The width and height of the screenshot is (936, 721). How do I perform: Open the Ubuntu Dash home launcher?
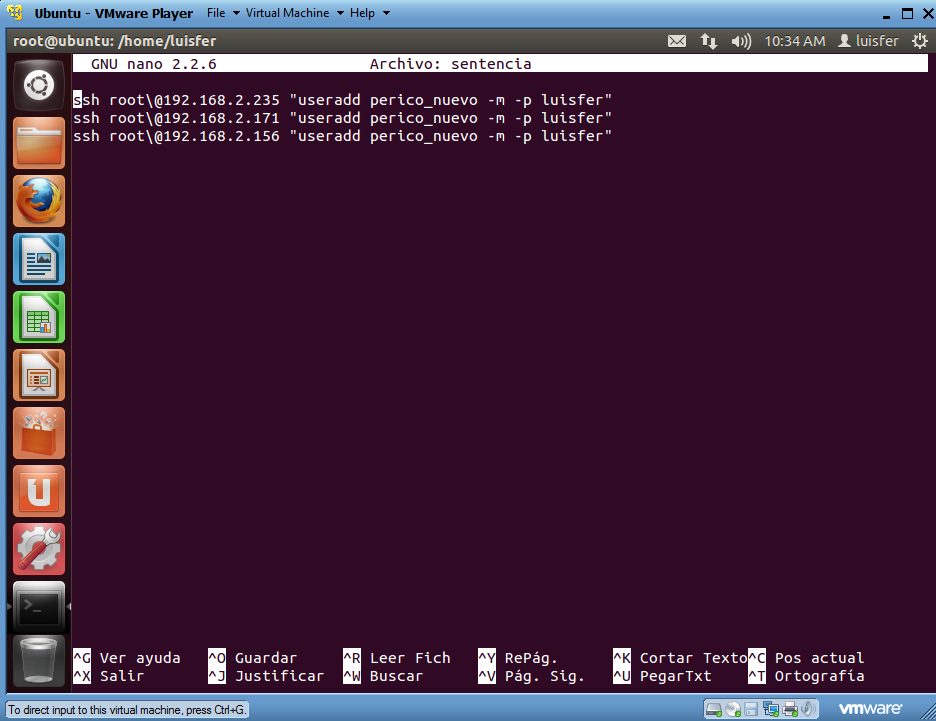(39, 85)
